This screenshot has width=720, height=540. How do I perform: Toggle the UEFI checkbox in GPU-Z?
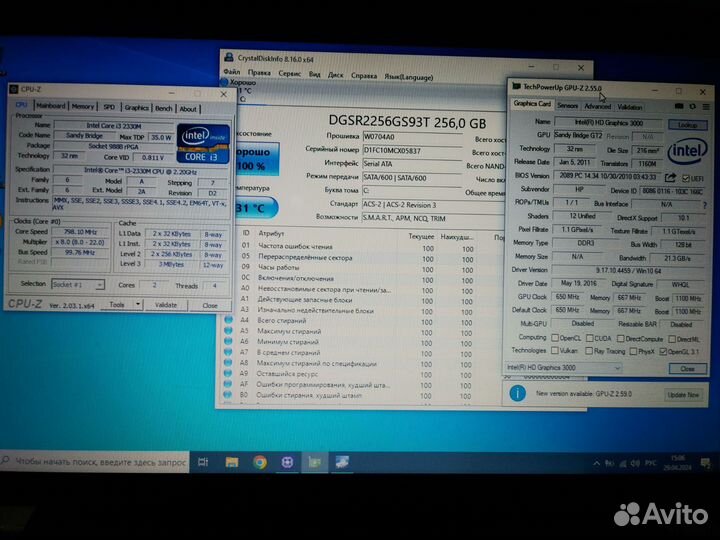click(686, 179)
